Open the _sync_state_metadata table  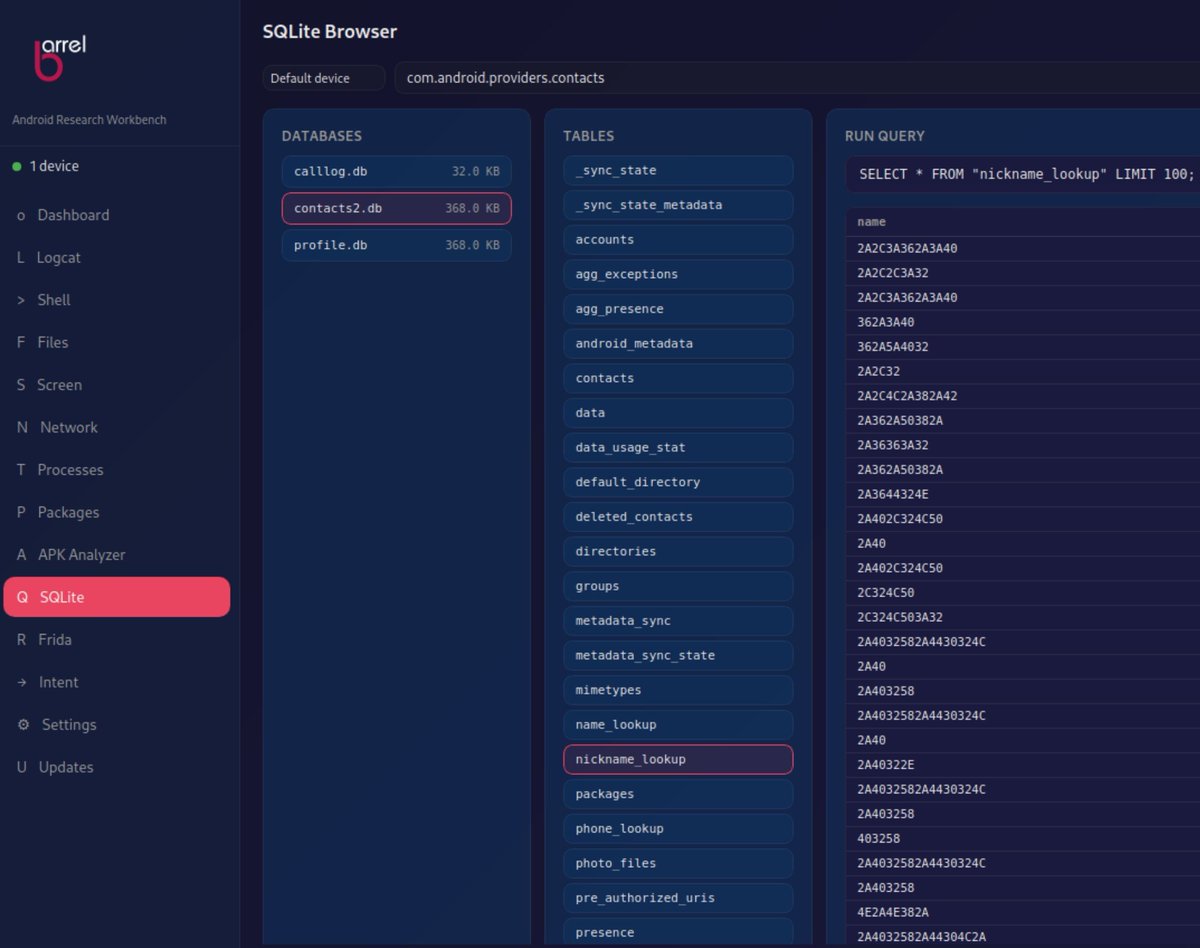678,205
